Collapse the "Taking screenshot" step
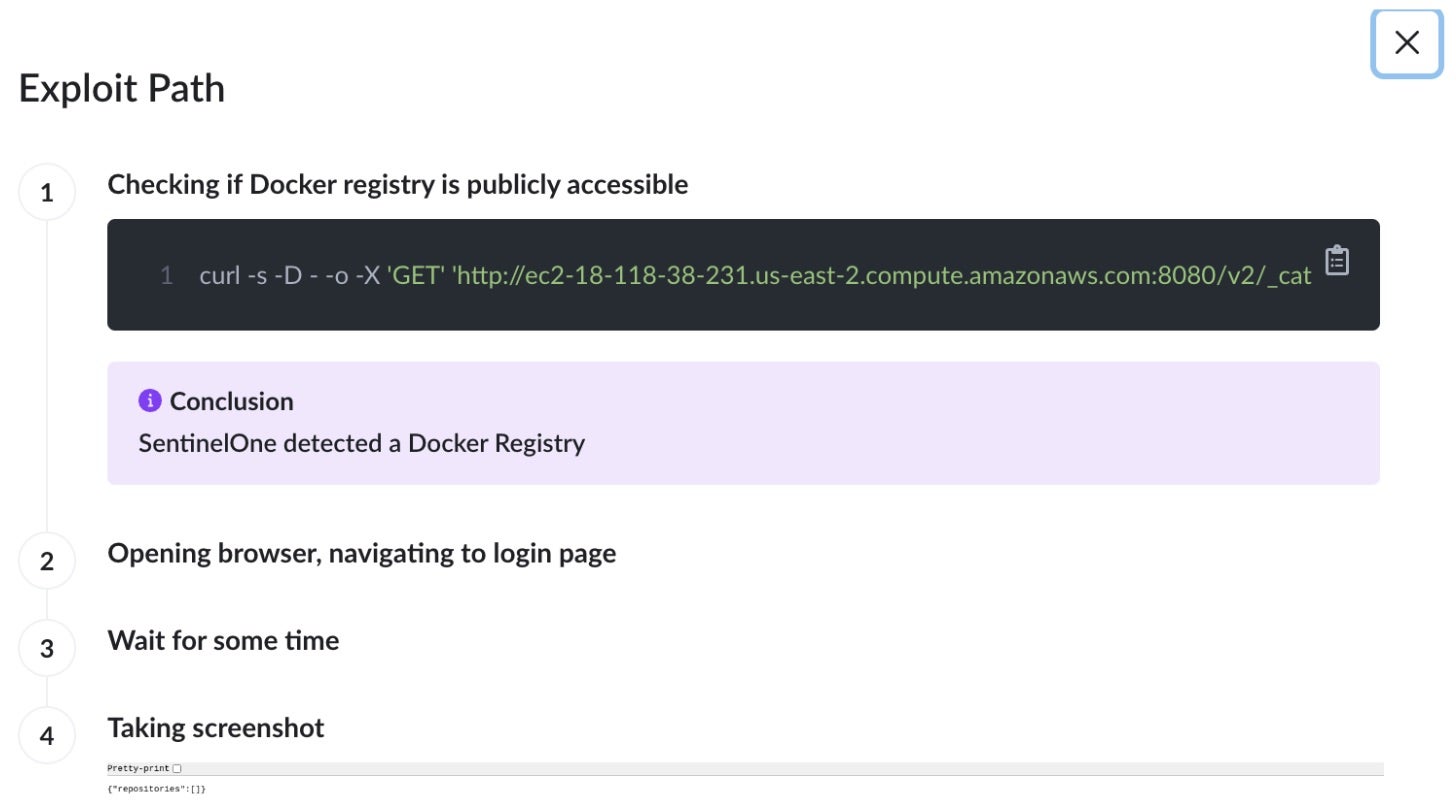This screenshot has height=812, width=1456. tap(216, 727)
